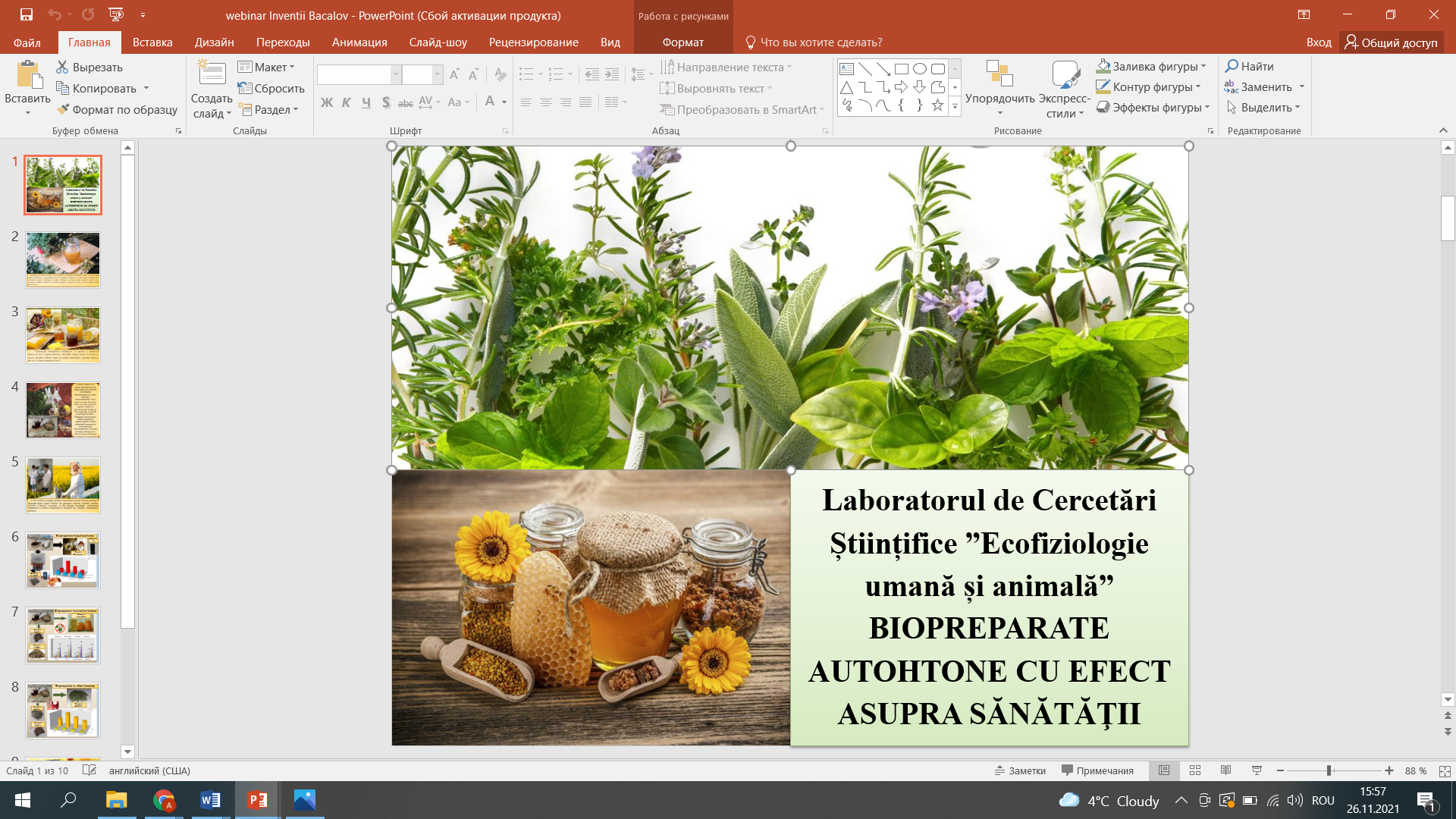Click Вход (Sign in) link
Viewport: 1456px width, 819px height.
pyautogui.click(x=1319, y=42)
